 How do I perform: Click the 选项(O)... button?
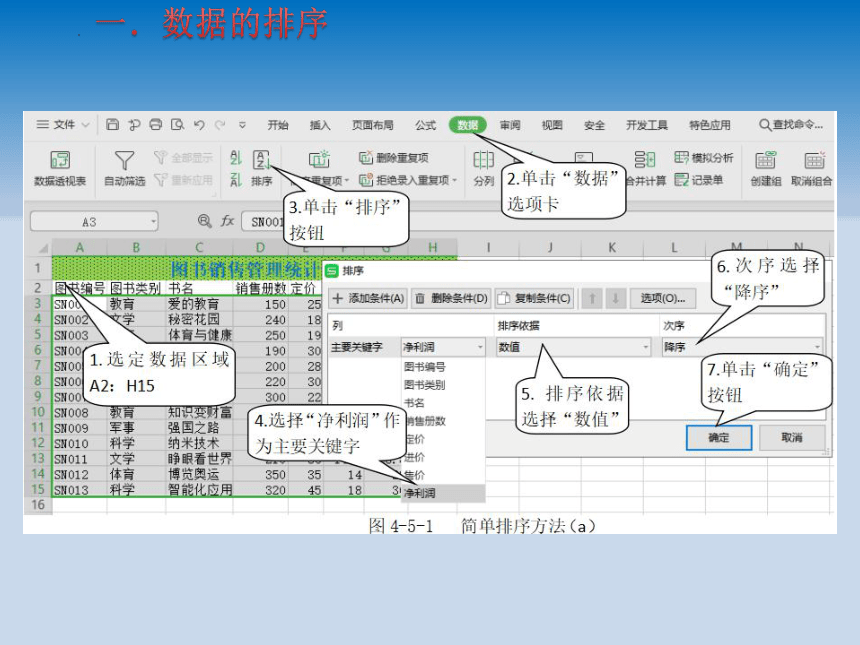pos(663,298)
